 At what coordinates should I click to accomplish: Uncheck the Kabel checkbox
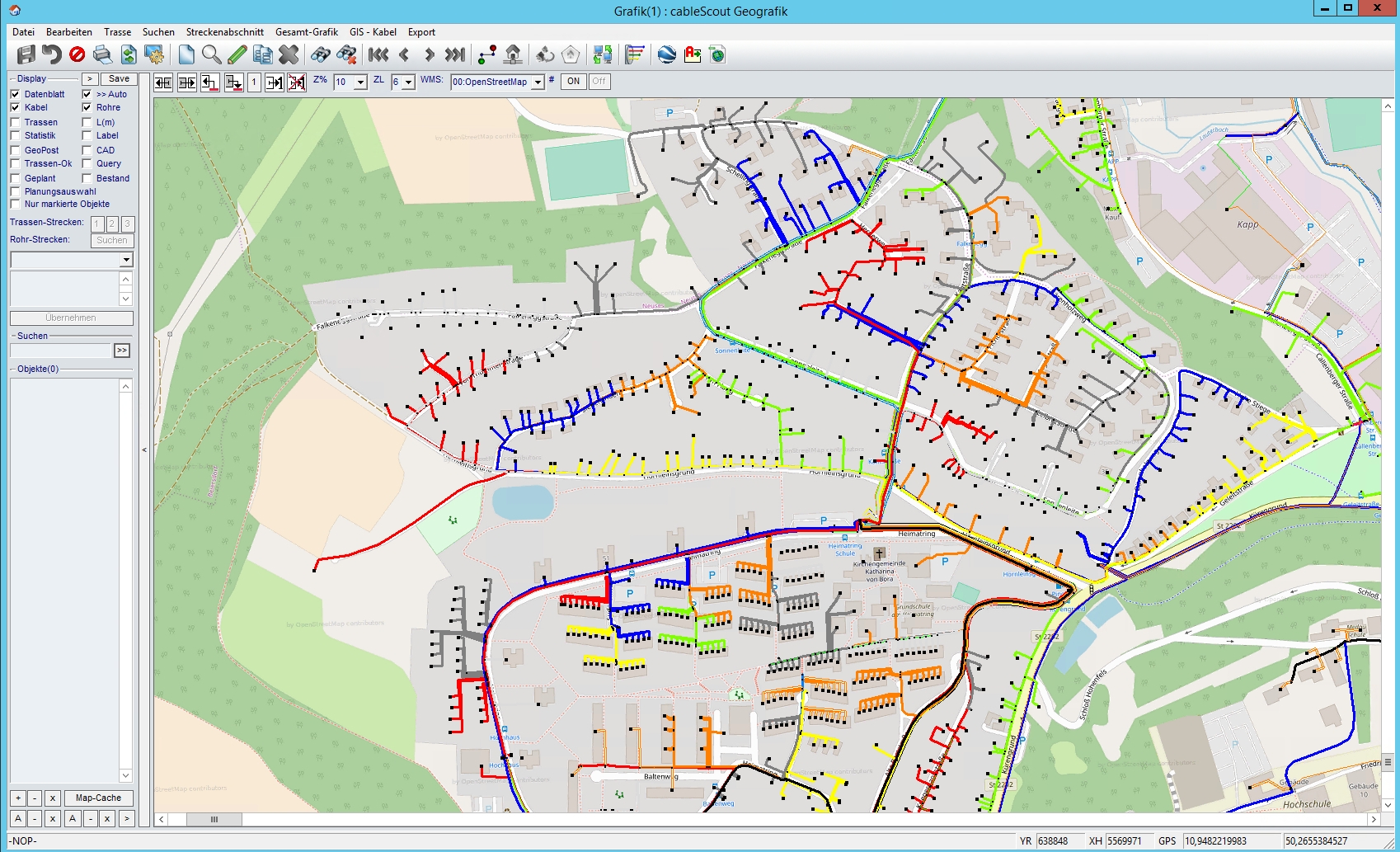point(15,107)
